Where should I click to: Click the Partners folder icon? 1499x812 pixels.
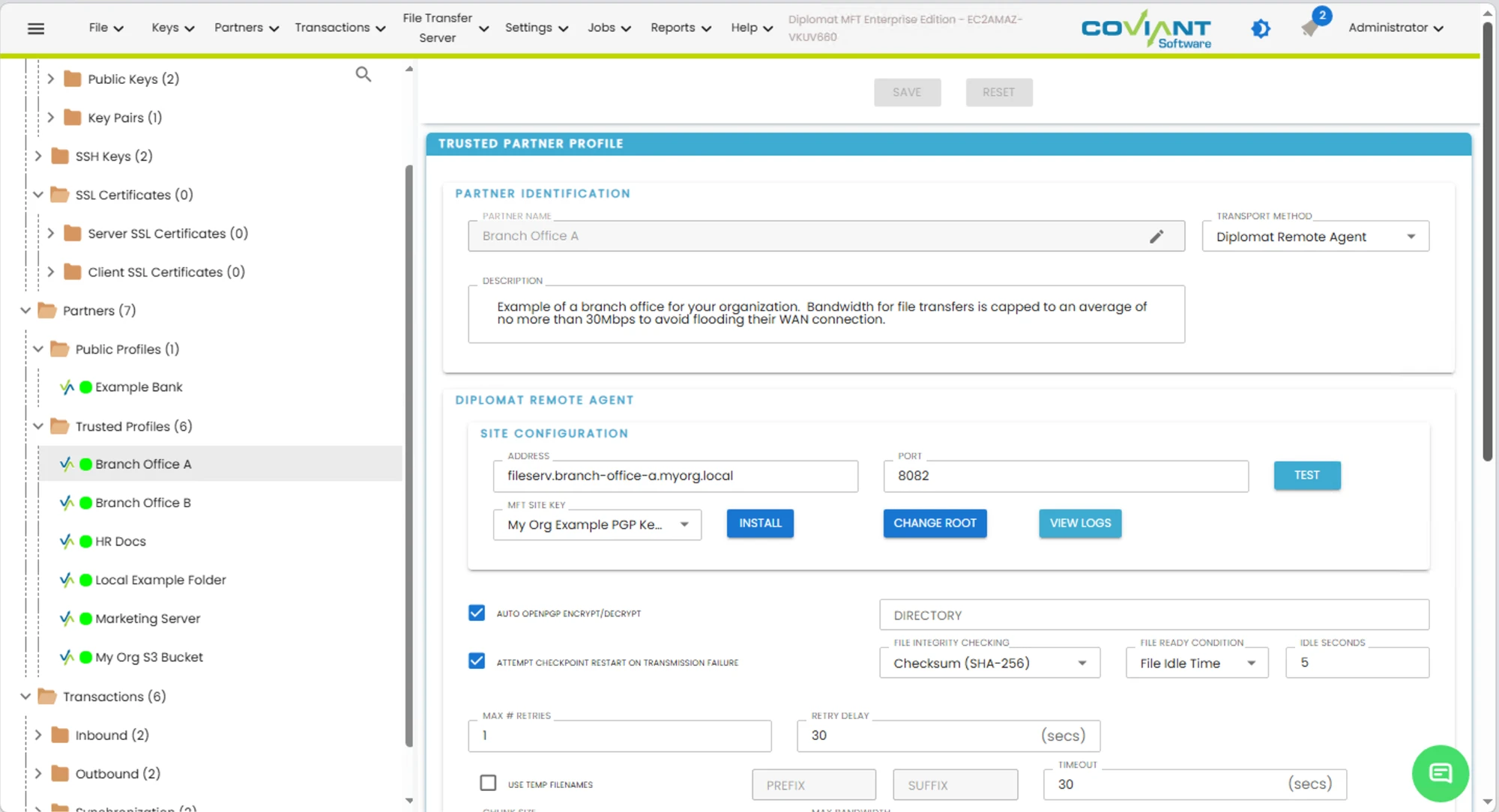pos(47,310)
